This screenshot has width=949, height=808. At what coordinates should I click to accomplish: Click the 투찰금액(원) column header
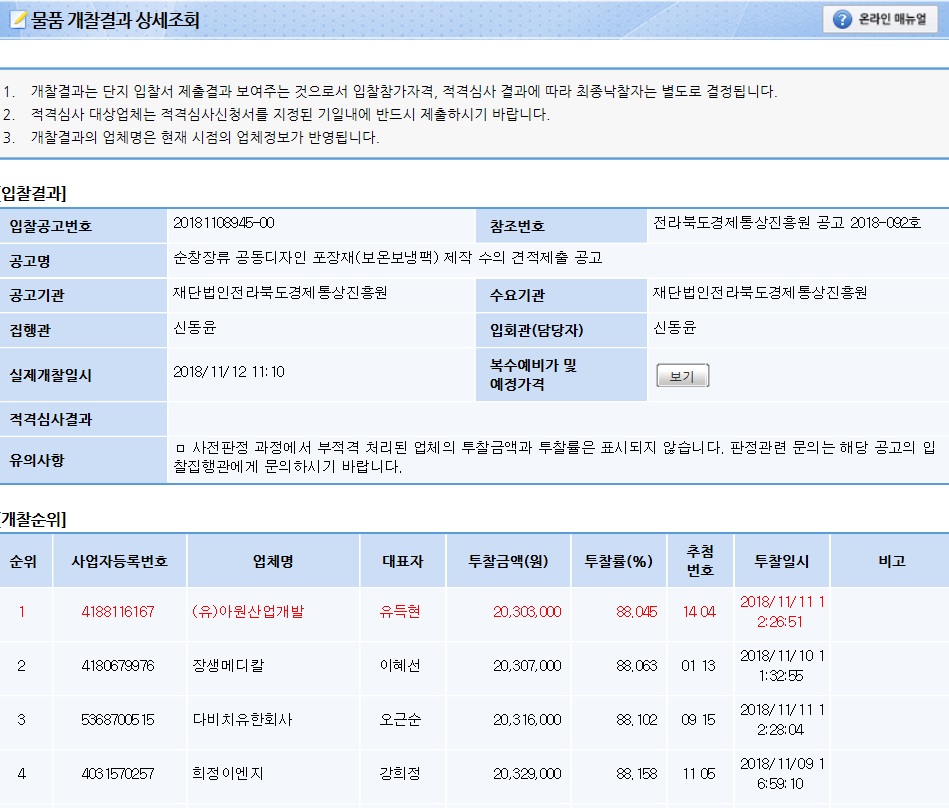(507, 562)
